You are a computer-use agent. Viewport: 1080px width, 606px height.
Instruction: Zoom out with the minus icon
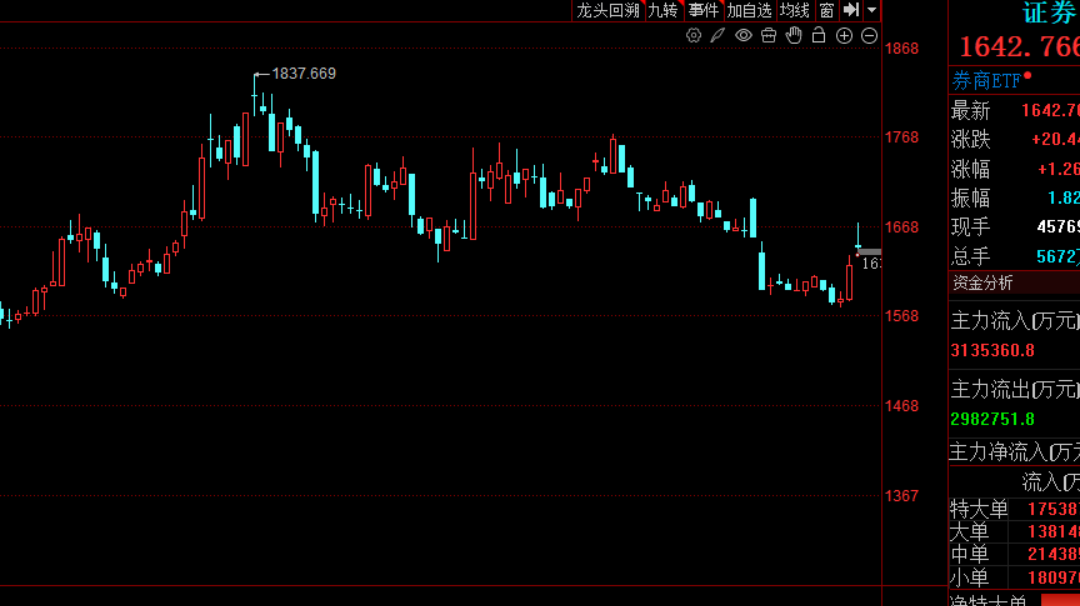click(869, 36)
